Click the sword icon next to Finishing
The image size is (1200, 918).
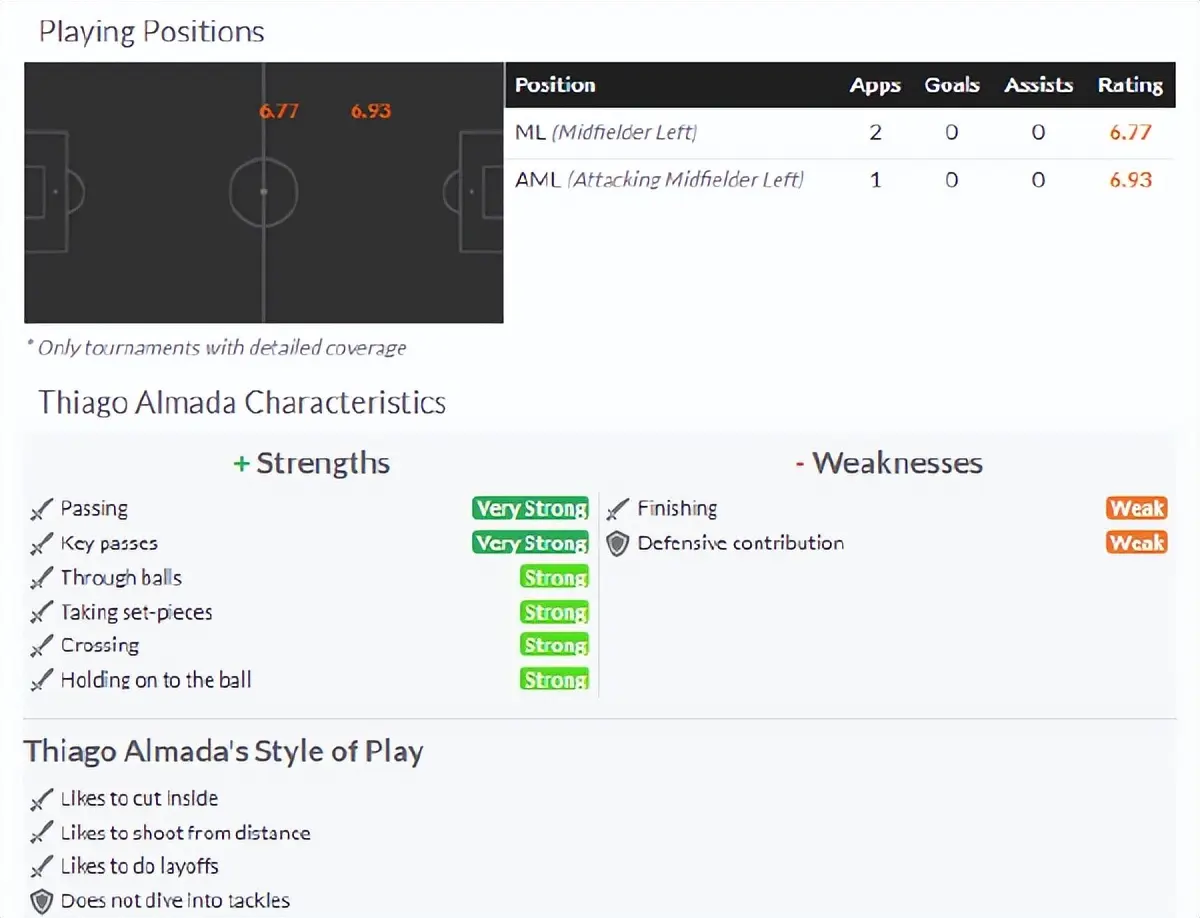click(618, 510)
